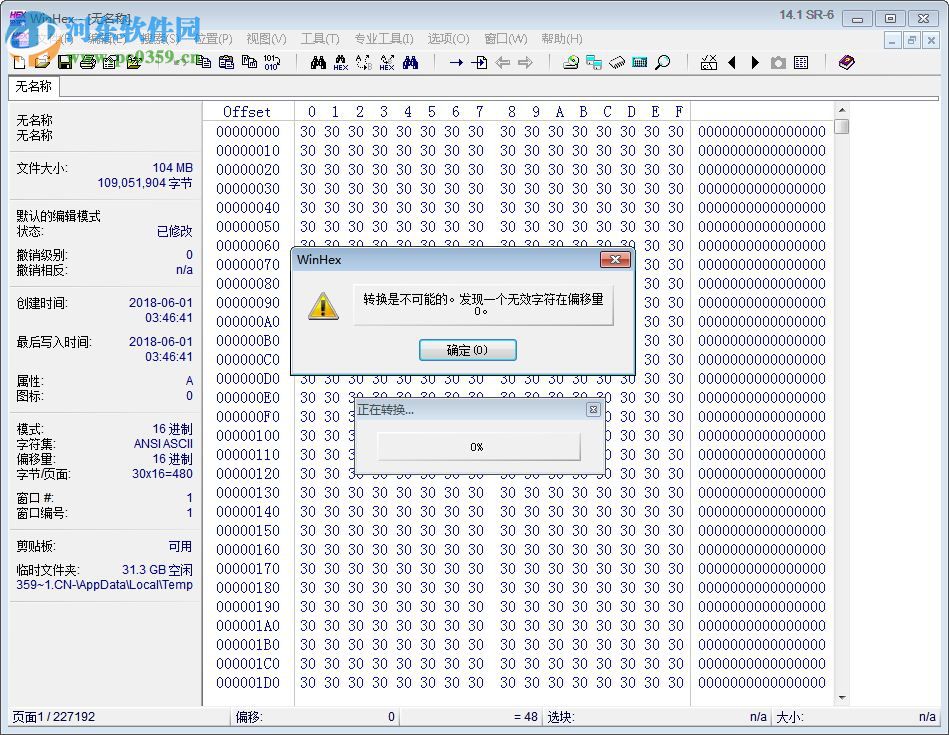This screenshot has height=735, width=949.
Task: Click the = 48 status bar value
Action: tap(525, 717)
